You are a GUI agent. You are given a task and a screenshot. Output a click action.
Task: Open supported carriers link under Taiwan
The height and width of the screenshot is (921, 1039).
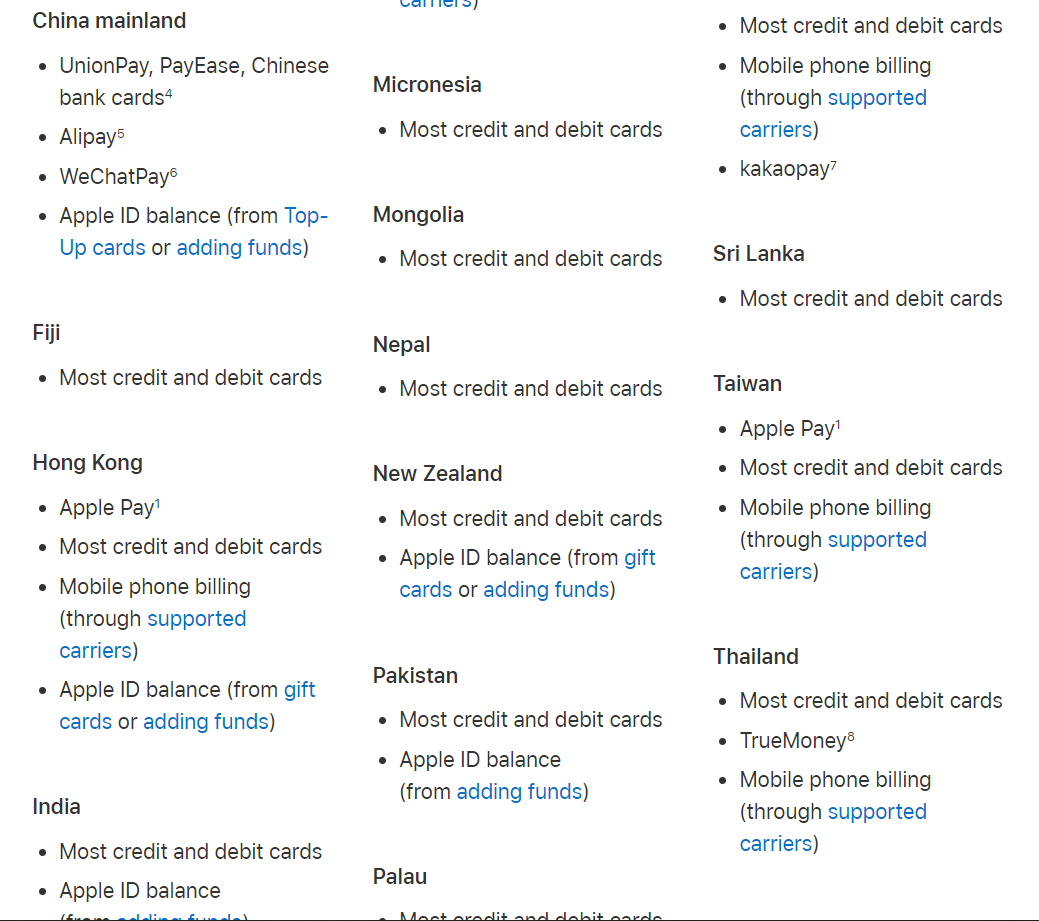click(x=877, y=540)
